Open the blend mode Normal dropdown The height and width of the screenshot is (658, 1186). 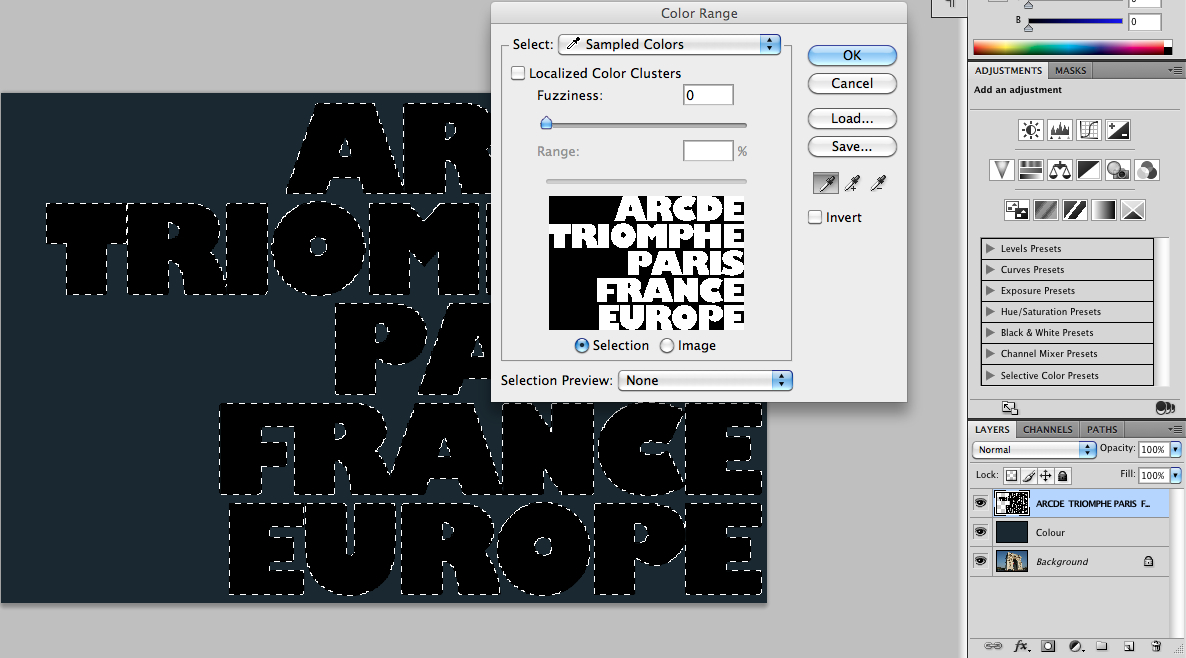pyautogui.click(x=1034, y=449)
